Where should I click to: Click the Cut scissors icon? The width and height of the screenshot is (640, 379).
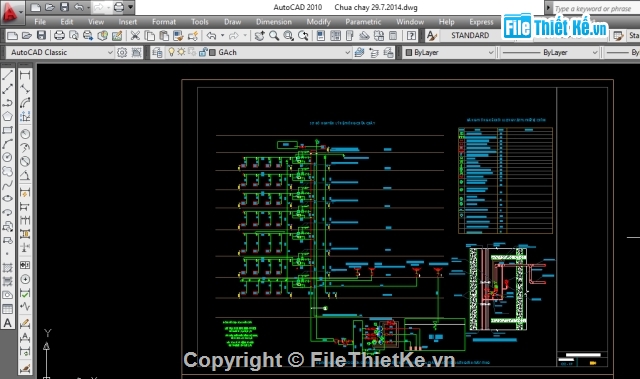[135, 36]
